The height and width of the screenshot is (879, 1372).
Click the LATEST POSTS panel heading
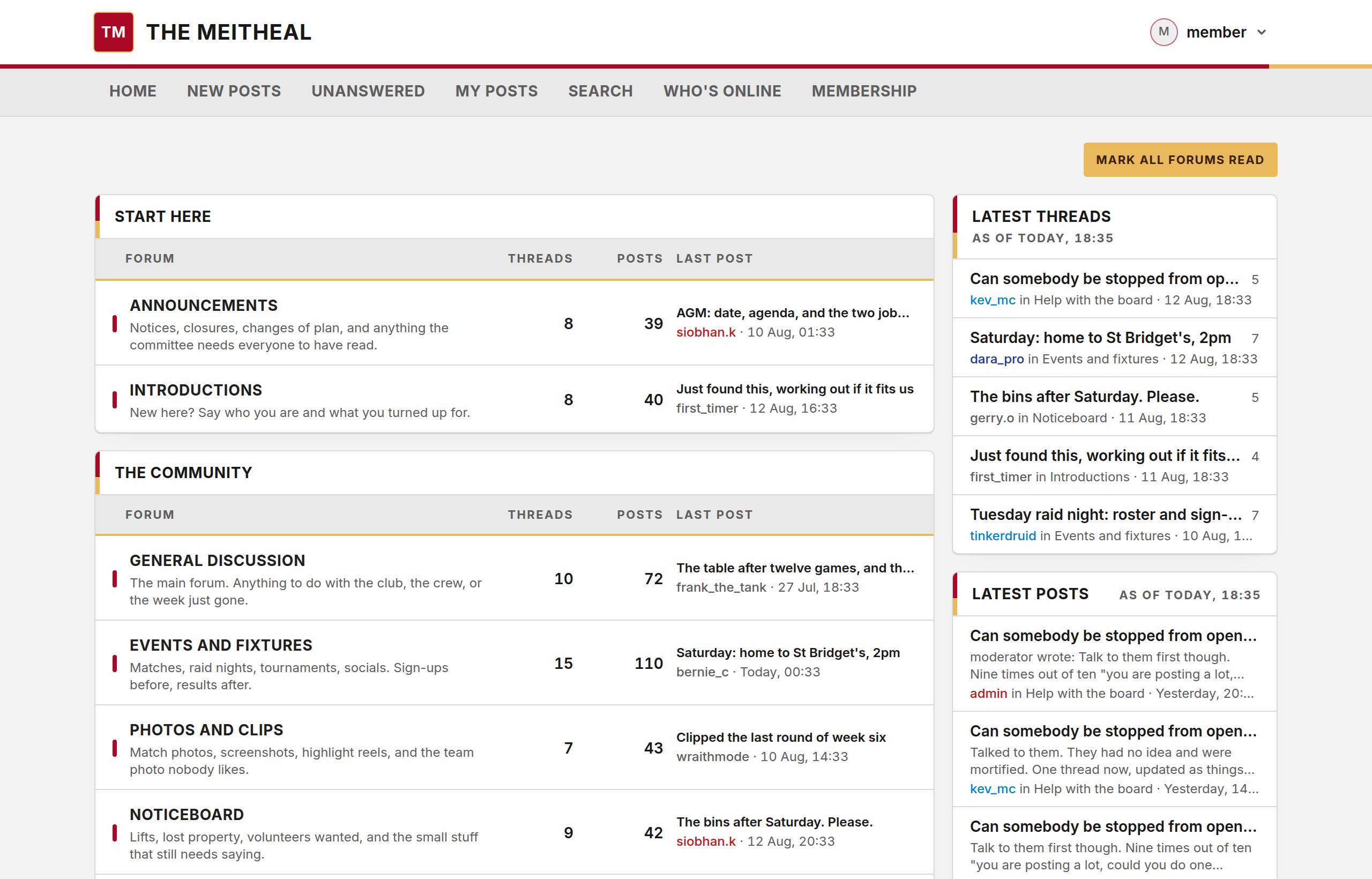1030,594
